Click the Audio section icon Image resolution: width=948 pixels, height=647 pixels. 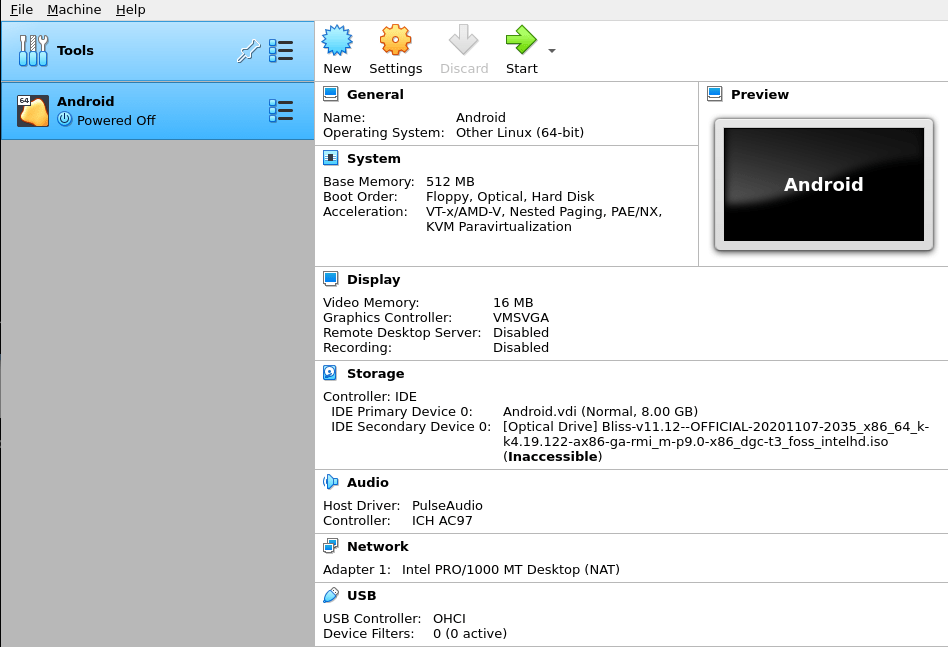[x=329, y=482]
